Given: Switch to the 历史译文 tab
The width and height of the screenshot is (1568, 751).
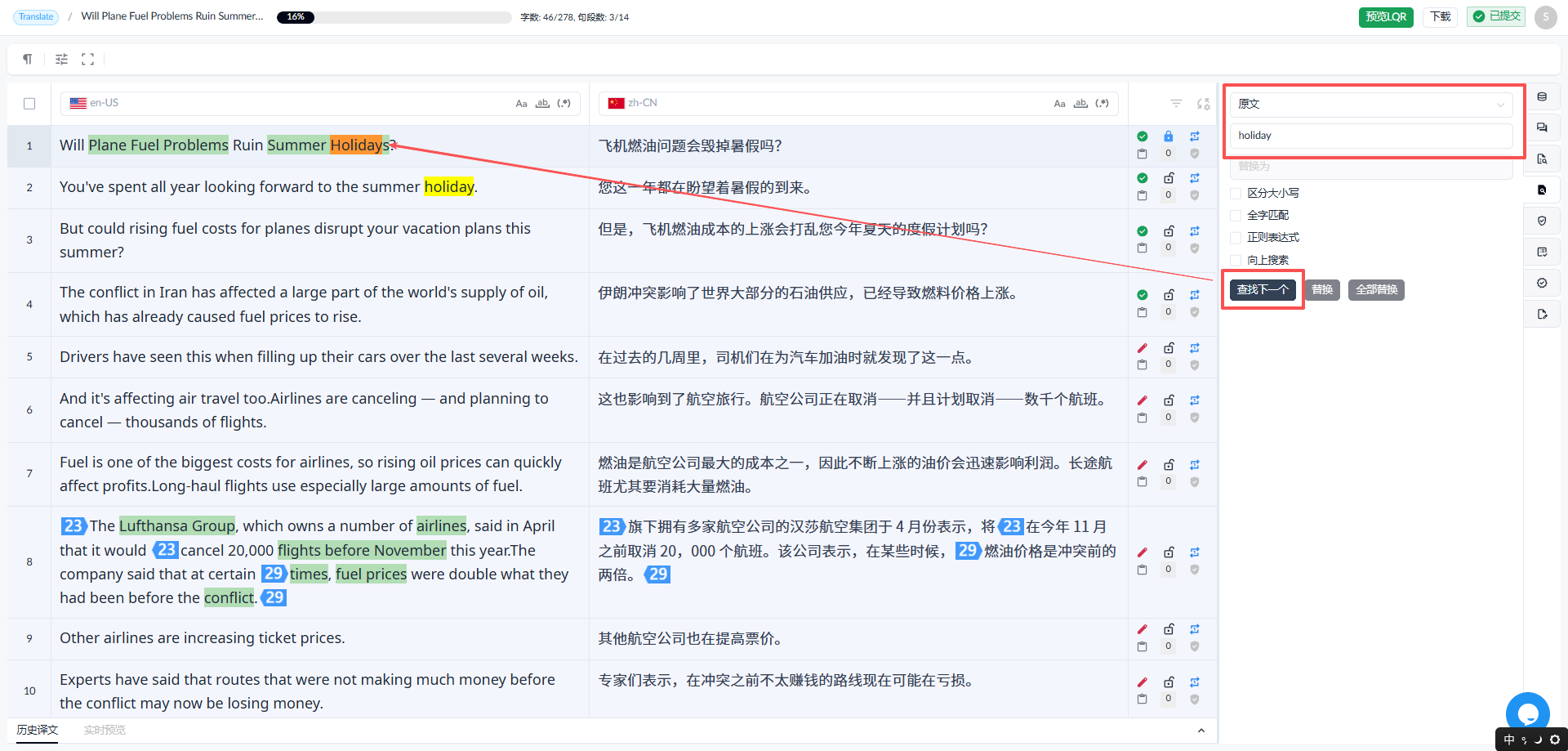Looking at the screenshot, I should point(38,730).
